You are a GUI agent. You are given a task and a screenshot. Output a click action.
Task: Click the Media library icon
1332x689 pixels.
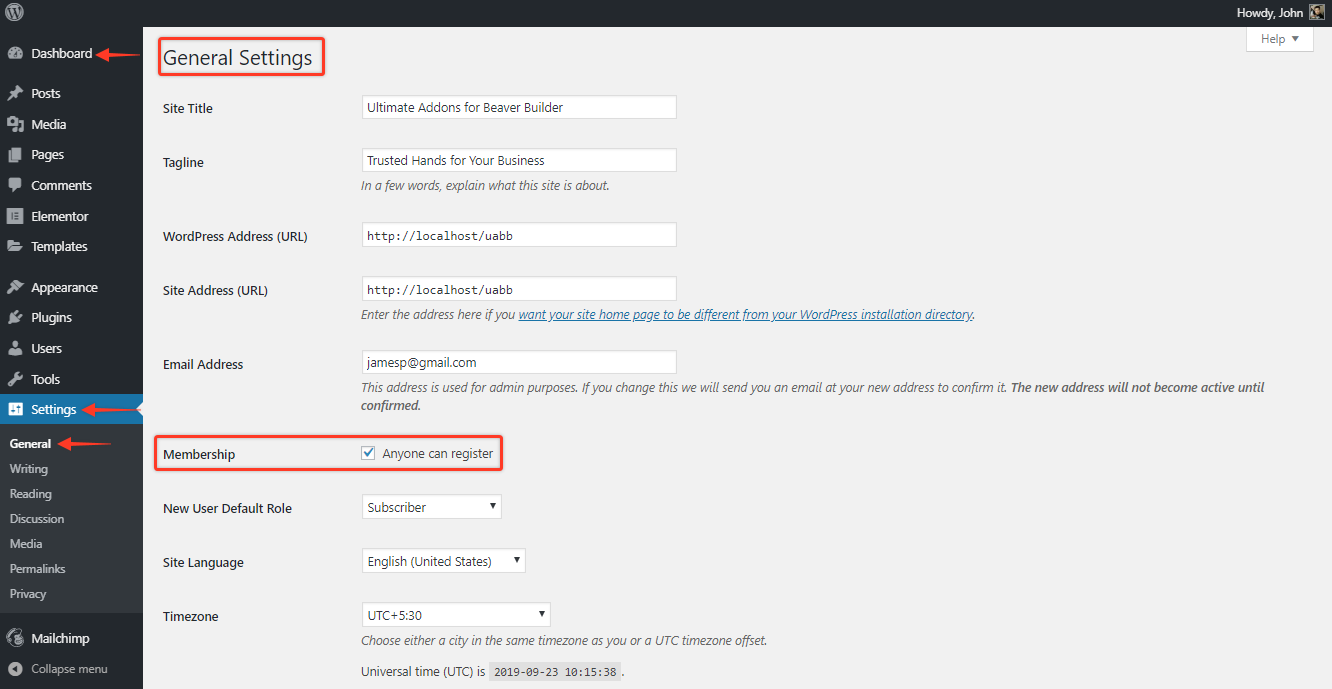[15, 124]
